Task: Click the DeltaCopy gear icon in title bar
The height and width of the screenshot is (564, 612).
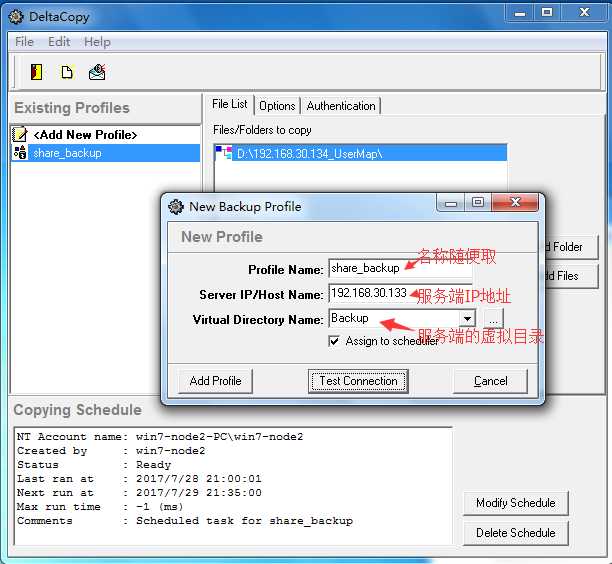Action: (x=16, y=17)
